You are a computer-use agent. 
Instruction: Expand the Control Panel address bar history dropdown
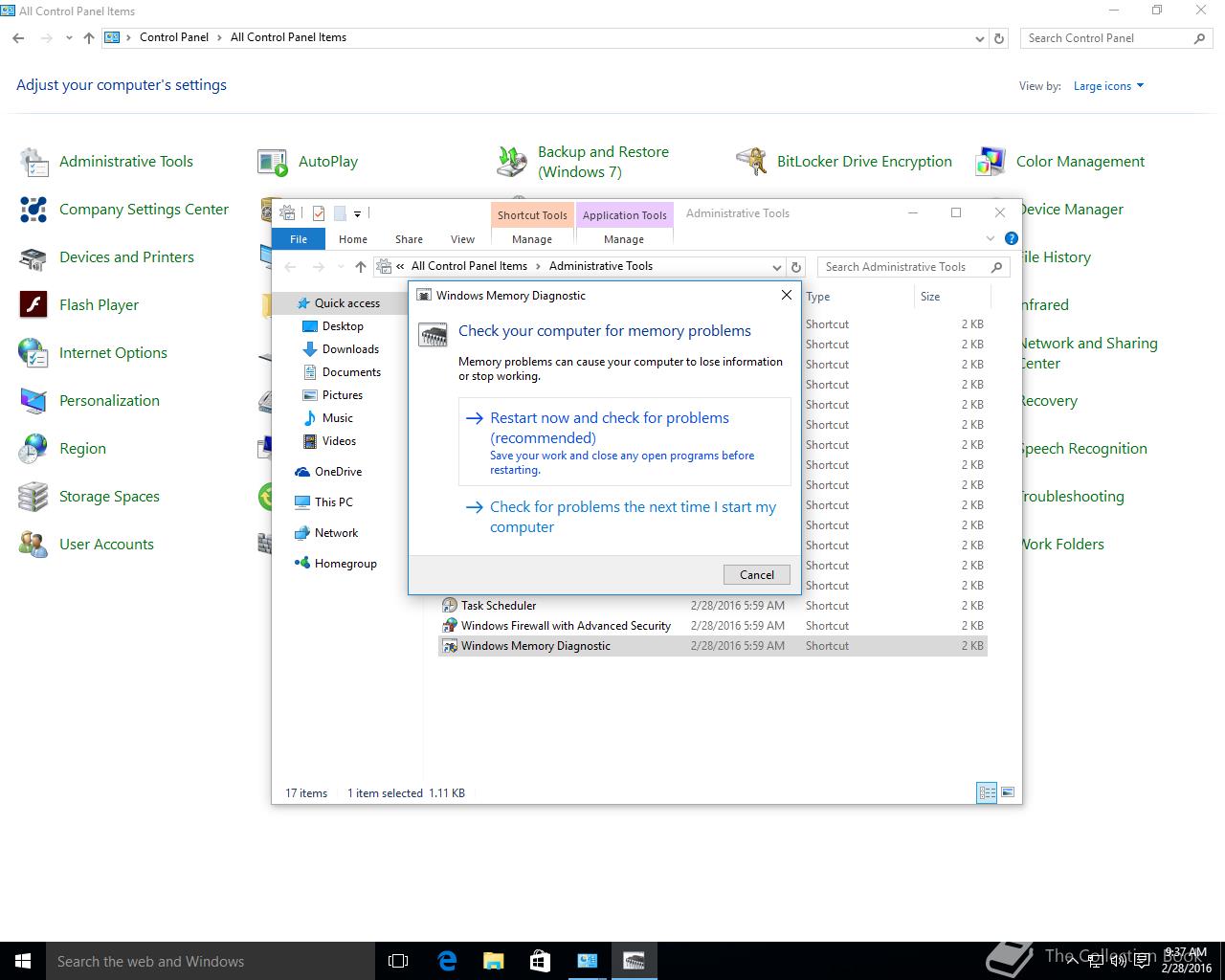979,38
